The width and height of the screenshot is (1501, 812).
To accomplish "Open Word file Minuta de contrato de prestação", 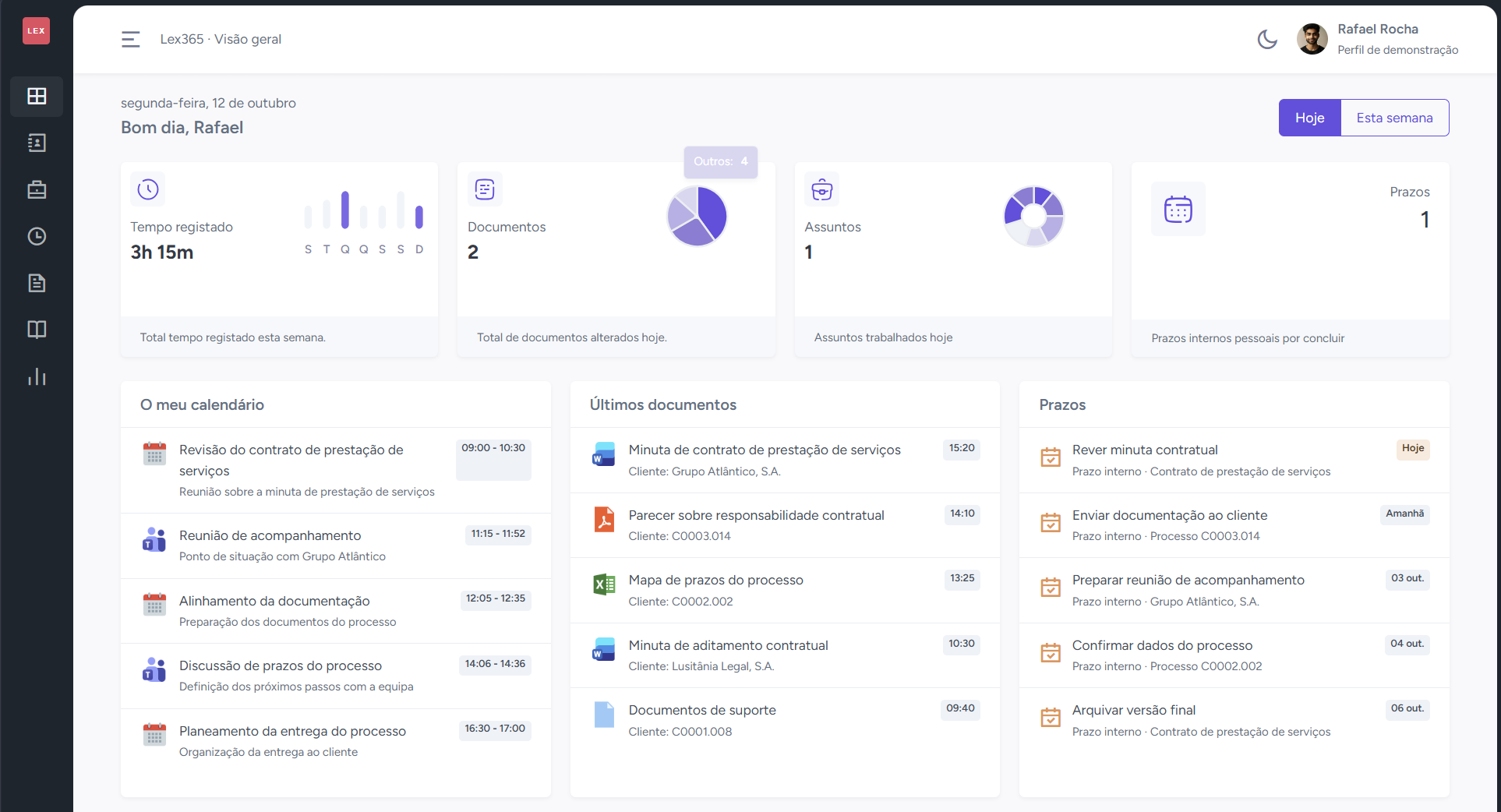I will click(785, 460).
